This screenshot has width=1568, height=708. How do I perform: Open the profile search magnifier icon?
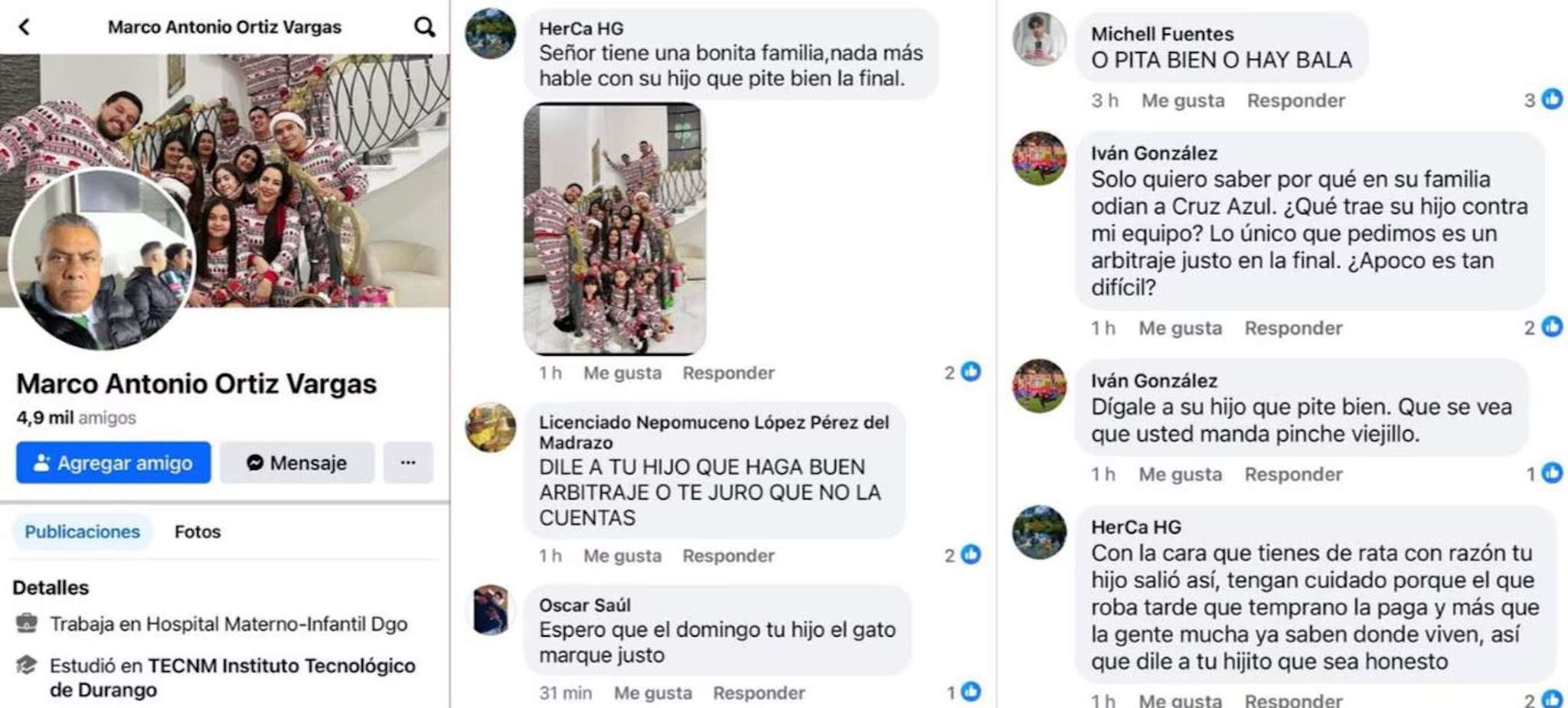tap(425, 28)
